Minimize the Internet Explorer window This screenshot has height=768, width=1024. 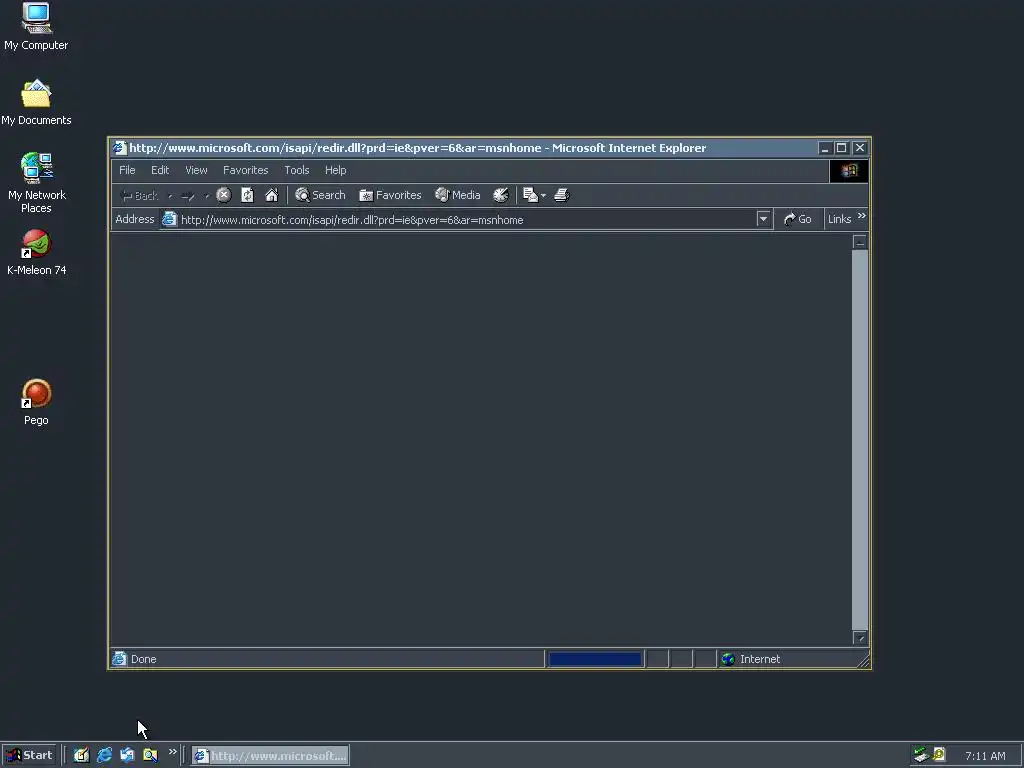[825, 148]
